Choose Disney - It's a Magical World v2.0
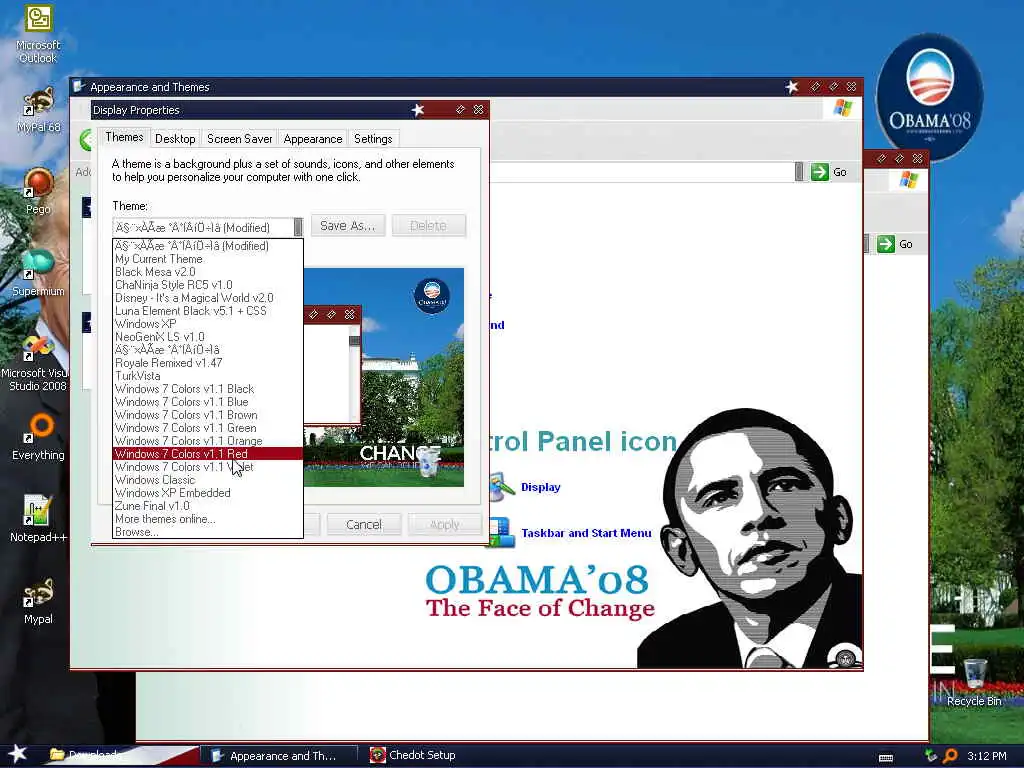Image resolution: width=1024 pixels, height=768 pixels. 208,298
